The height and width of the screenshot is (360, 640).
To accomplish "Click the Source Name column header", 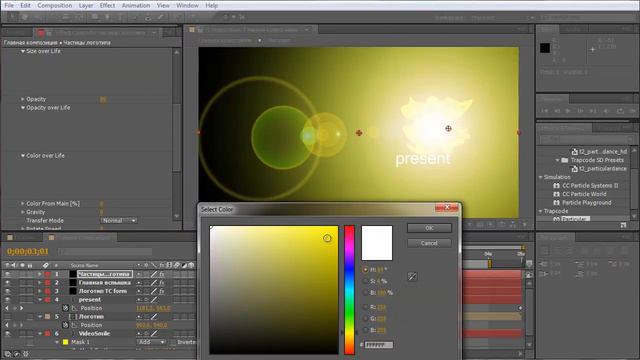I will click(x=84, y=266).
